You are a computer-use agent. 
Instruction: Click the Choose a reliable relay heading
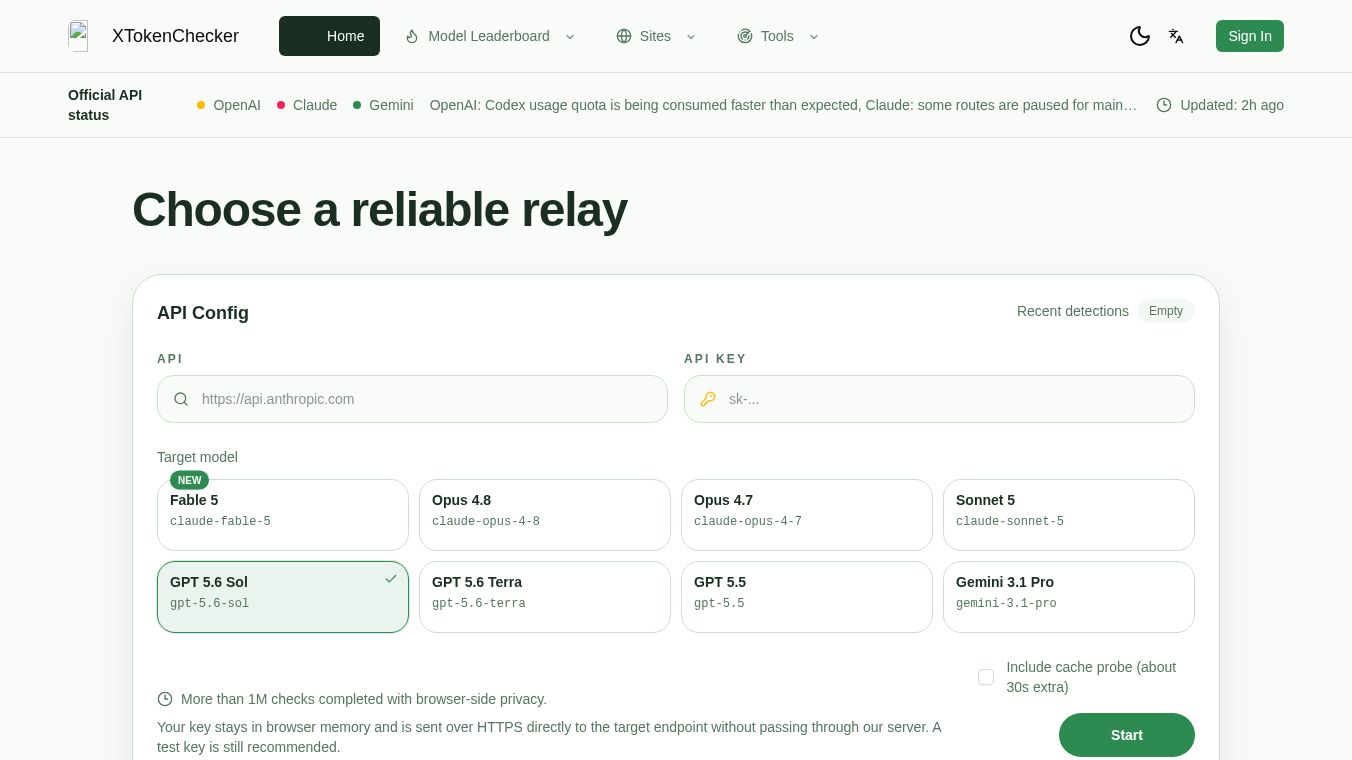tap(380, 210)
